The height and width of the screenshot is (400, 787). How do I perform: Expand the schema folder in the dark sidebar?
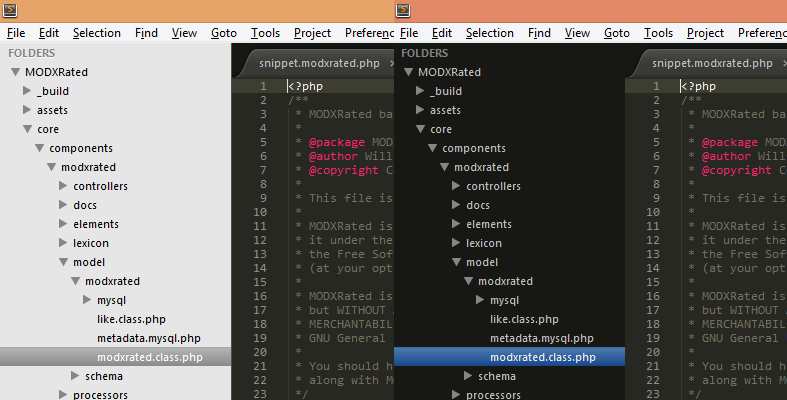(x=469, y=376)
